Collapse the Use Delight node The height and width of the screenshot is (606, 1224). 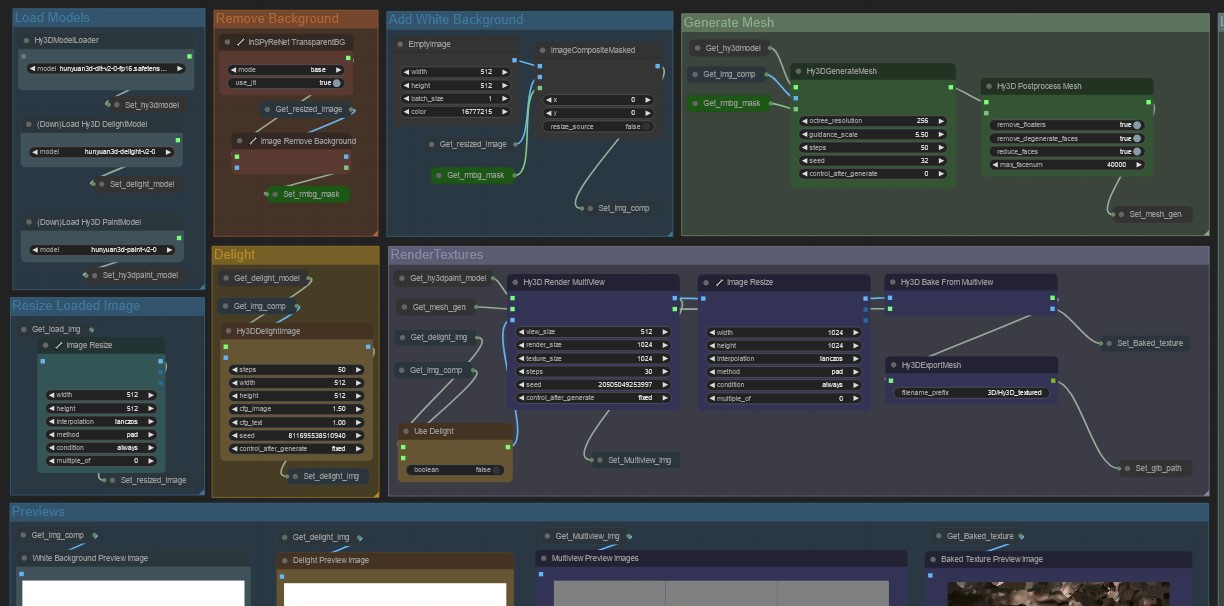click(x=405, y=432)
